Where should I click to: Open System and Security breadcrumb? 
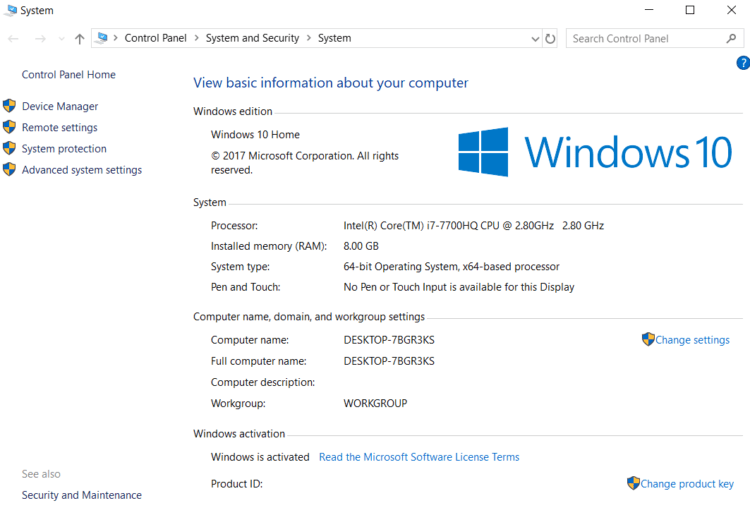252,38
